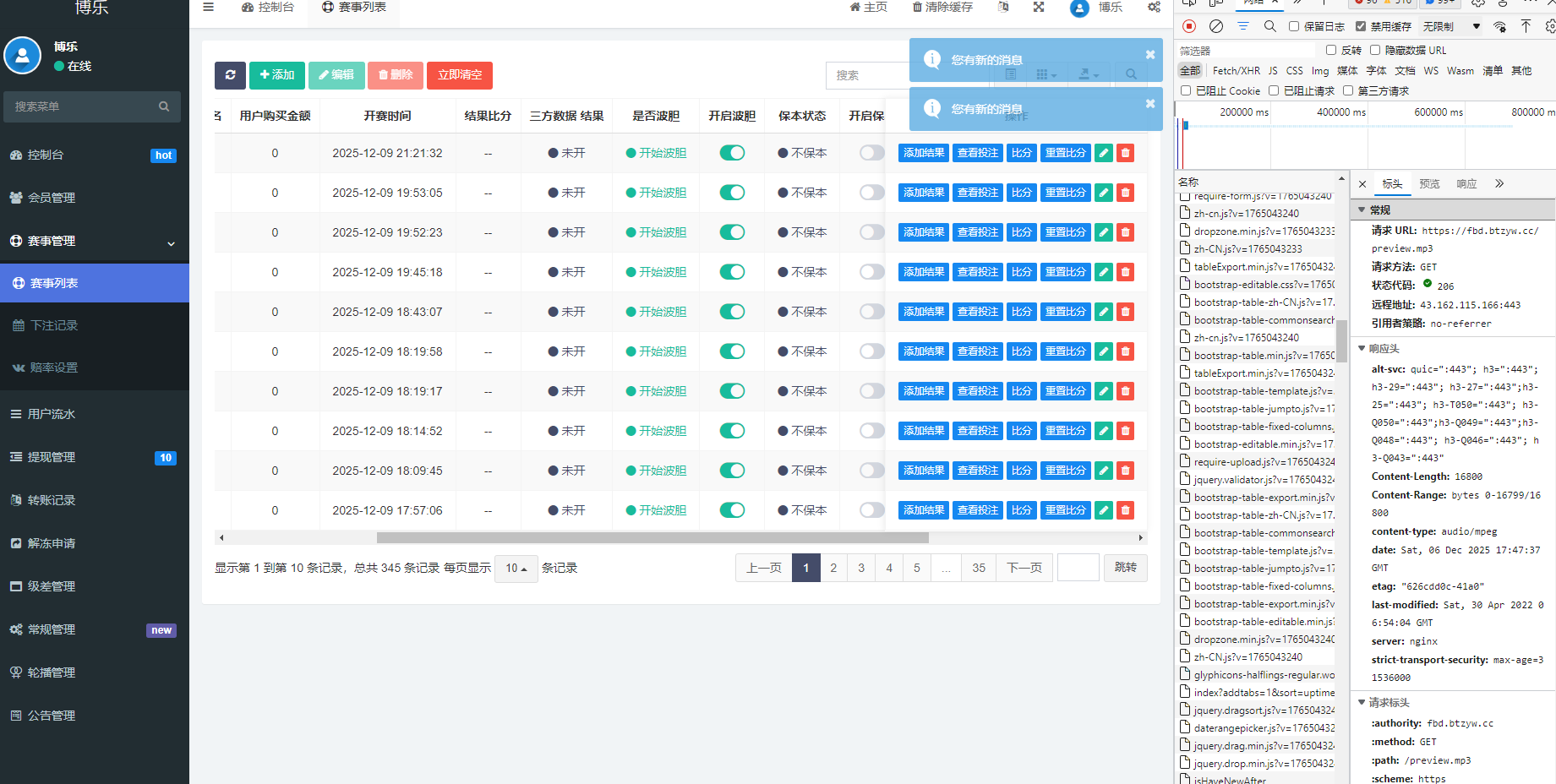Image resolution: width=1556 pixels, height=784 pixels.
Task: Close the first new message notification
Action: pos(1150,55)
